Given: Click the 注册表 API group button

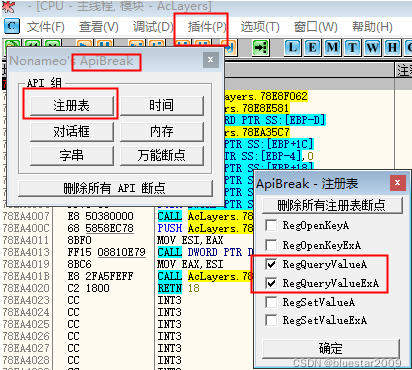Looking at the screenshot, I should [x=71, y=105].
